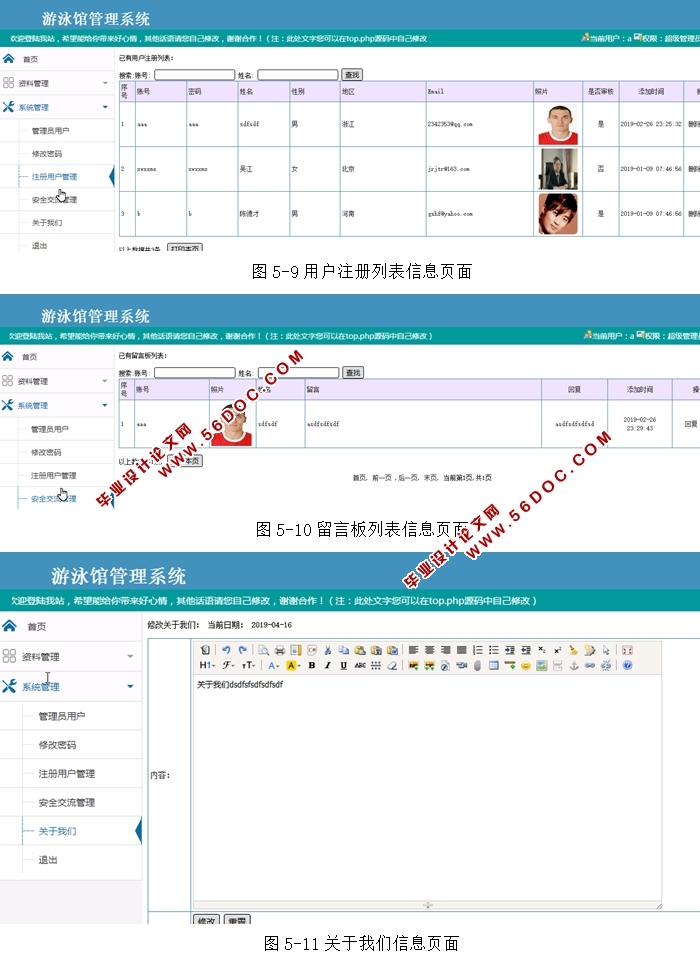The width and height of the screenshot is (700, 953).
Task: Open the font size (тT) dropdown
Action: pos(249,665)
